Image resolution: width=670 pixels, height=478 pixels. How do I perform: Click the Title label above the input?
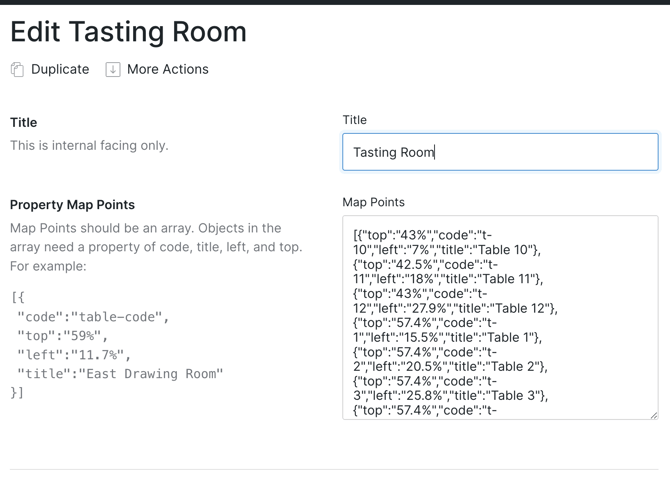click(354, 119)
